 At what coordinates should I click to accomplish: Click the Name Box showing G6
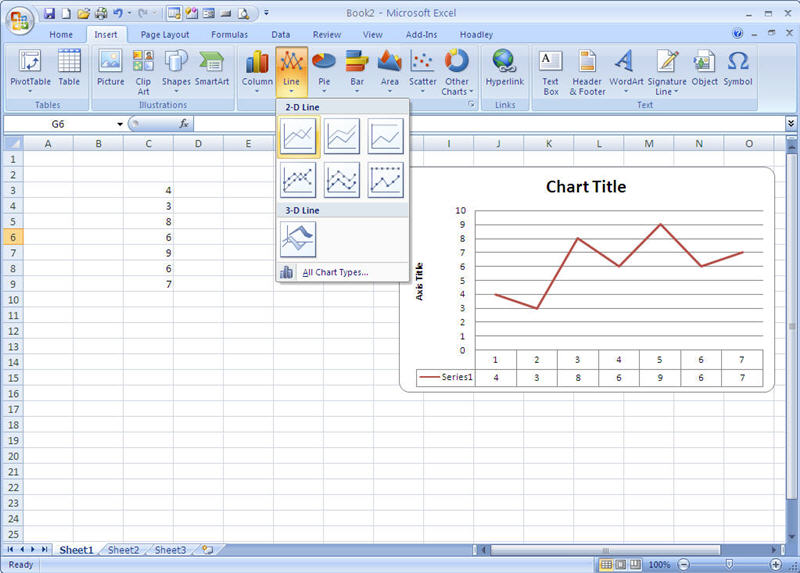[58, 124]
